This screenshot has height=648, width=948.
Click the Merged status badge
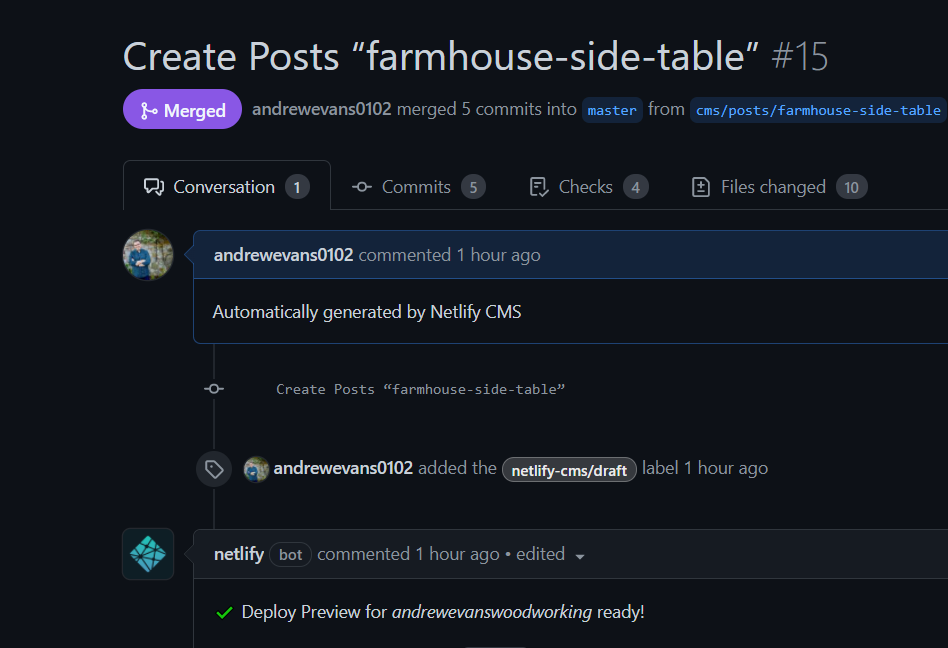182,109
